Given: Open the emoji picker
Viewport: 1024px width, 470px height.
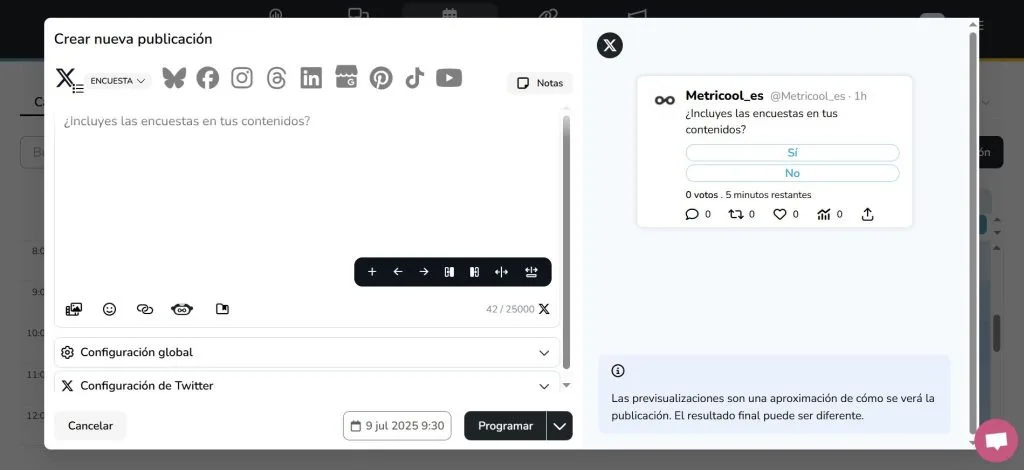Looking at the screenshot, I should pyautogui.click(x=110, y=309).
